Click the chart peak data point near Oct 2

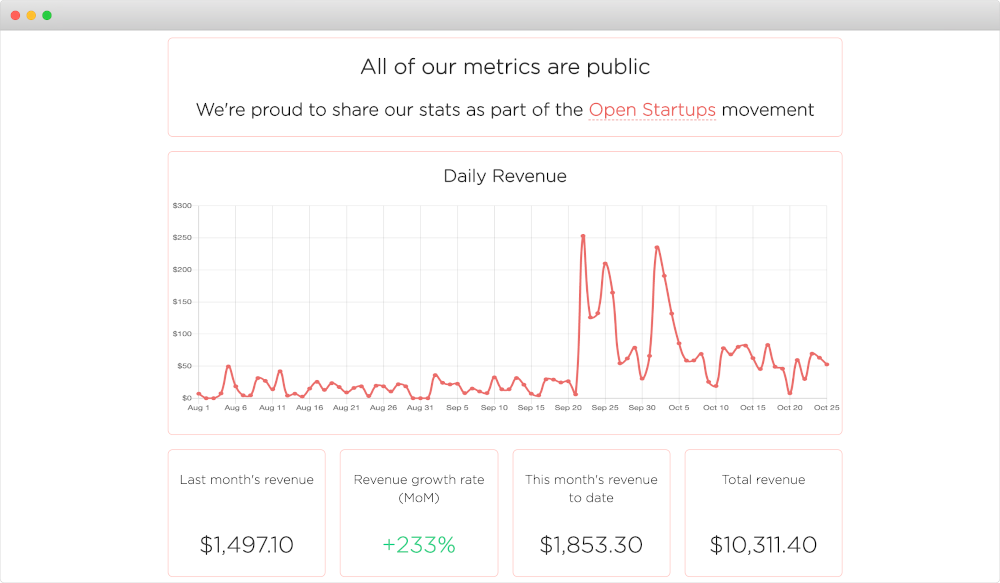tap(657, 247)
